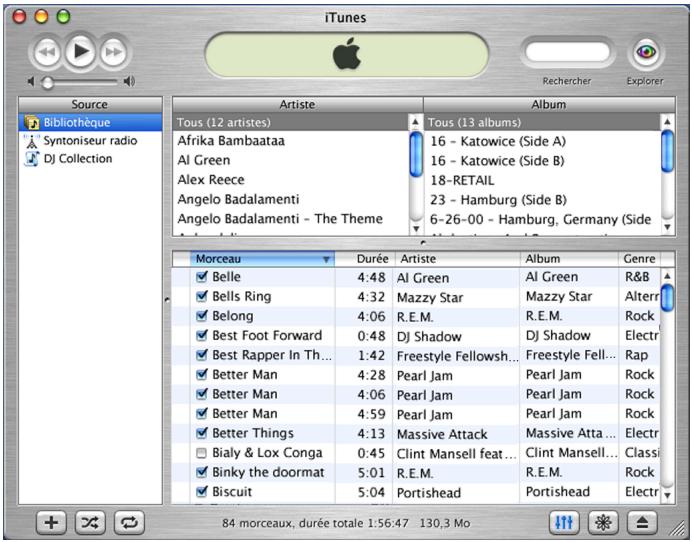The image size is (692, 542).
Task: Click the Apple logo status display
Action: (x=346, y=54)
